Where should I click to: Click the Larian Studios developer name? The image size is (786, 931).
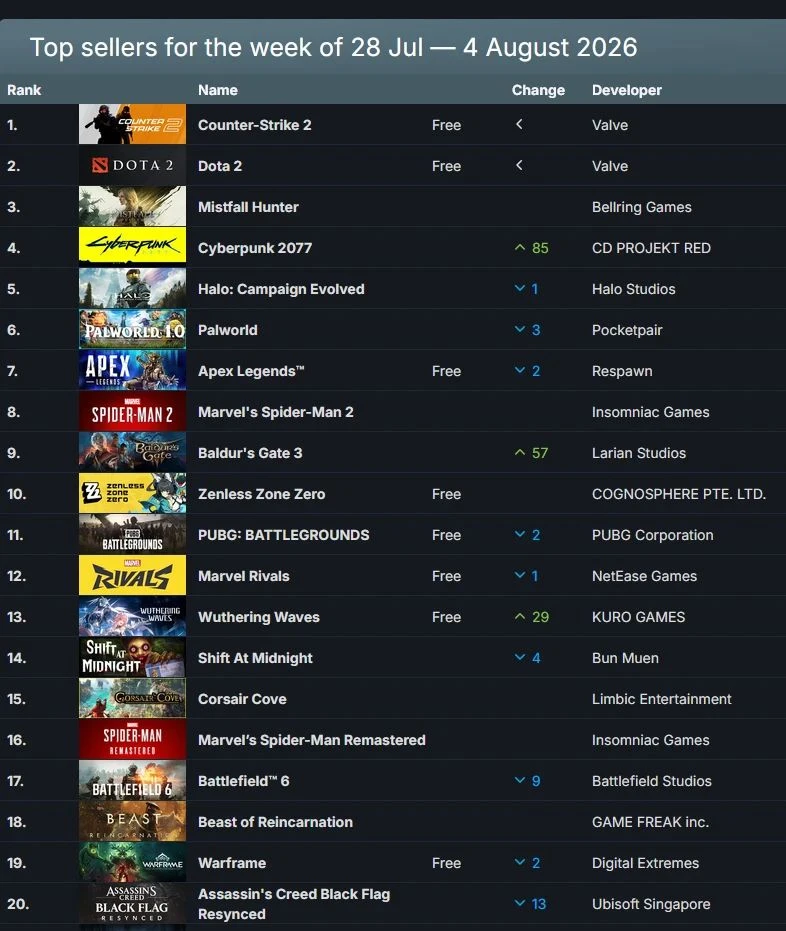639,452
